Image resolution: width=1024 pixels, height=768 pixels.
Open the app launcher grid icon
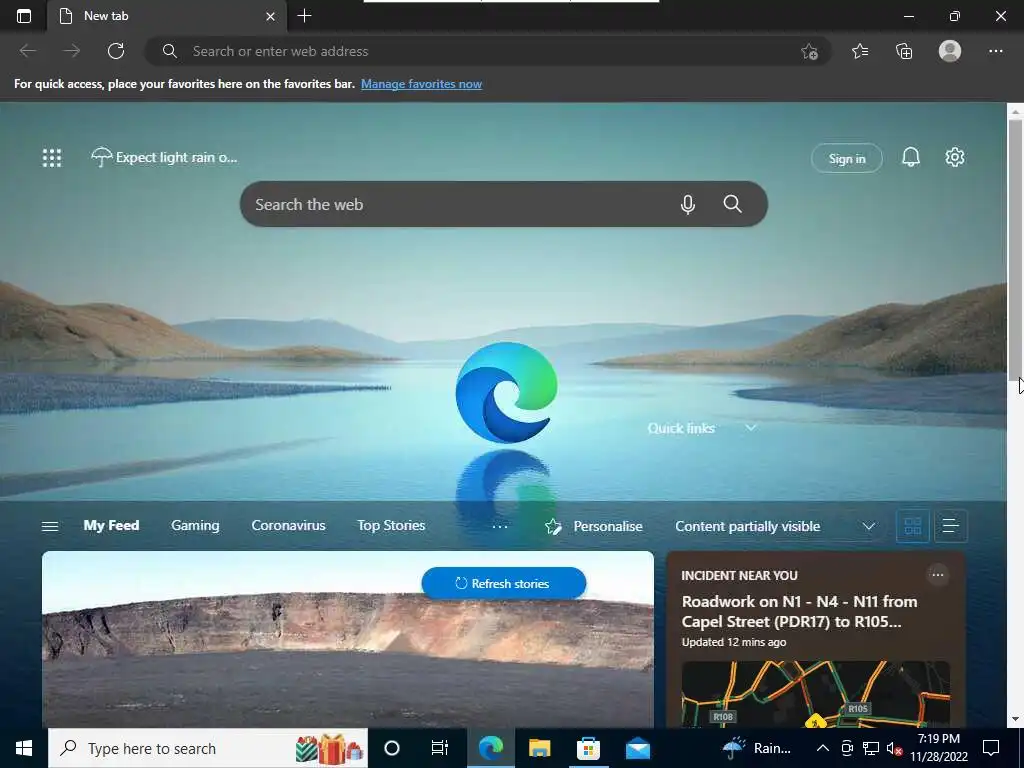52,157
